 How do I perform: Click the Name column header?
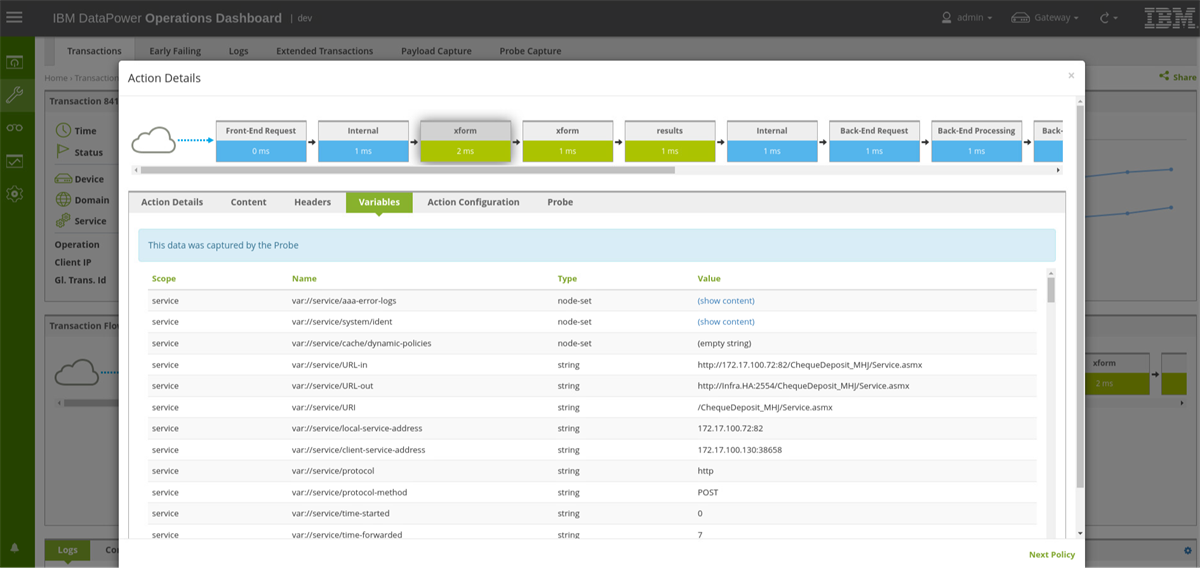point(304,279)
